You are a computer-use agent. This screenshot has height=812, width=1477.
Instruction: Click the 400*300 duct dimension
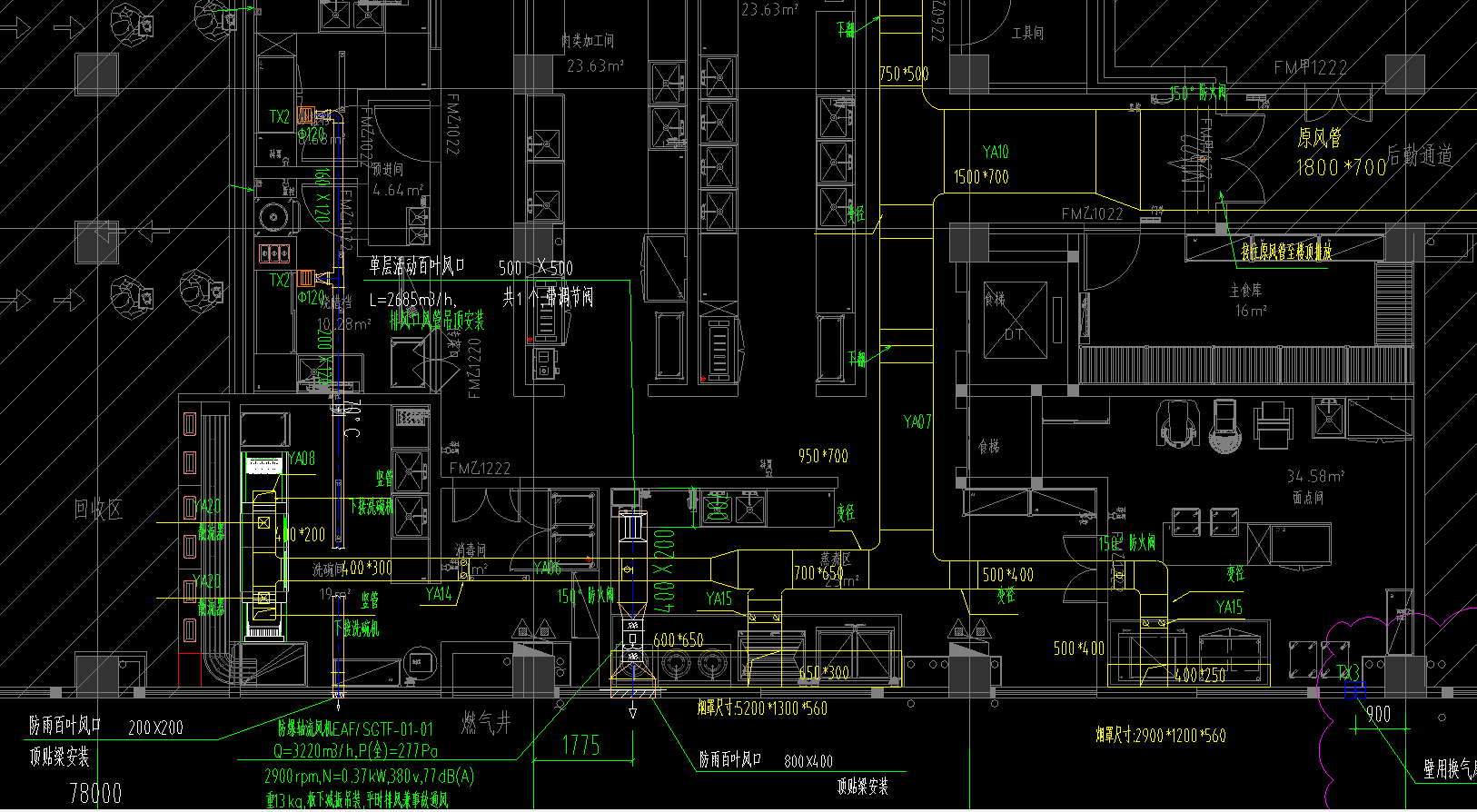click(368, 569)
